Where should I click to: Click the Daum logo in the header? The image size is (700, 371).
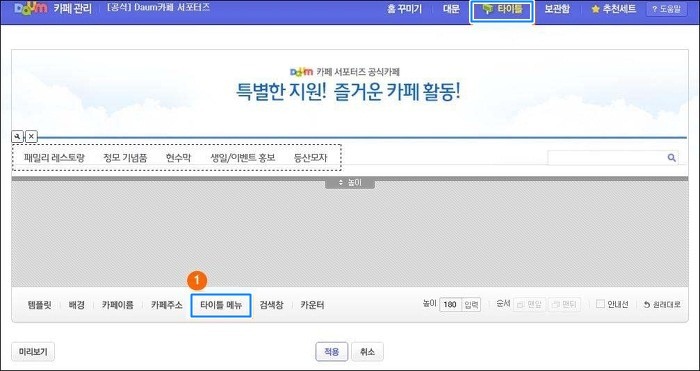coord(30,8)
